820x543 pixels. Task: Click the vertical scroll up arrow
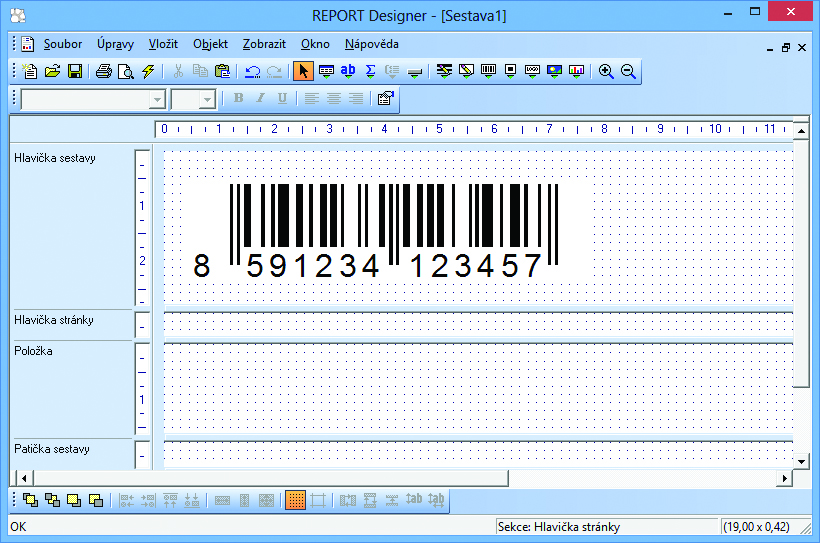tap(801, 130)
